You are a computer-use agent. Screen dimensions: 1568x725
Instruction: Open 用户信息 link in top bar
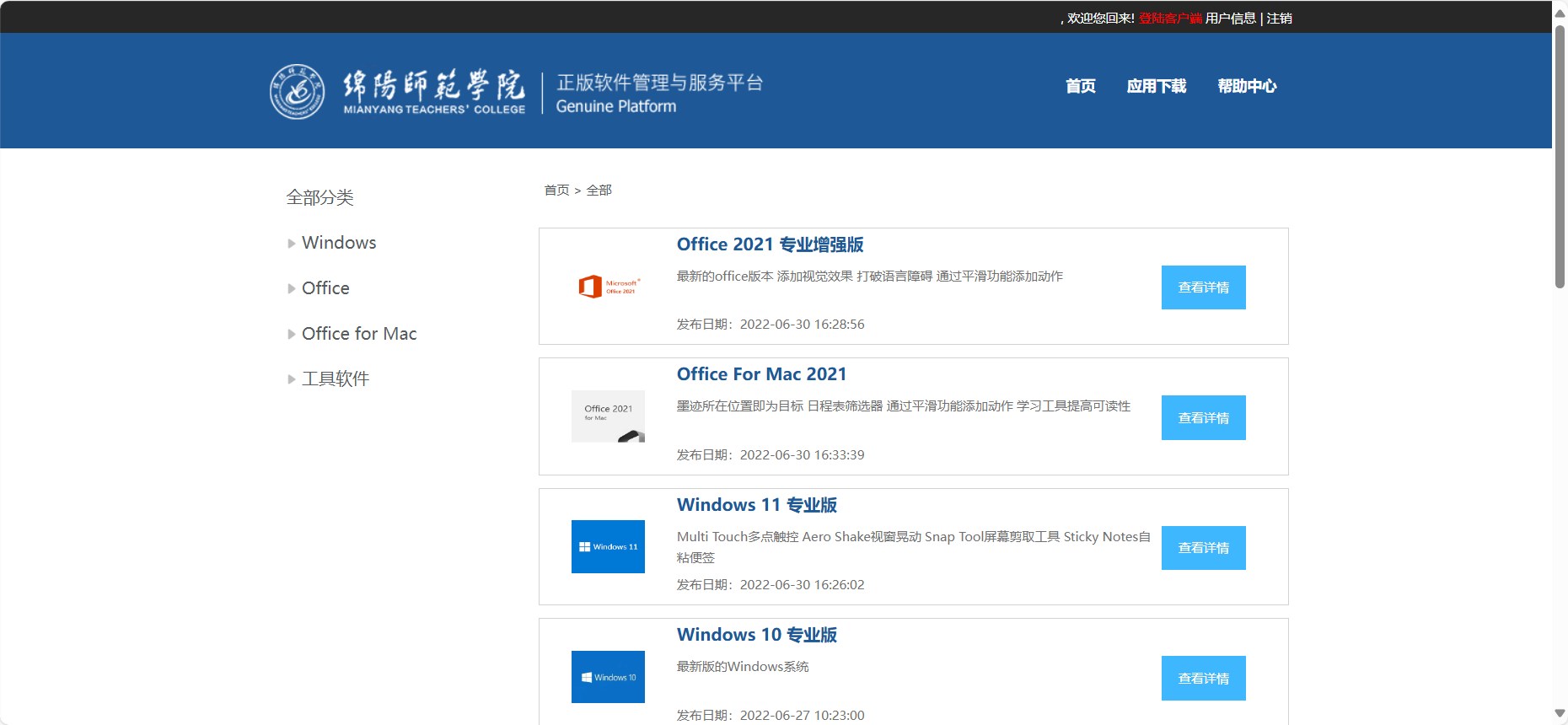[x=1231, y=19]
